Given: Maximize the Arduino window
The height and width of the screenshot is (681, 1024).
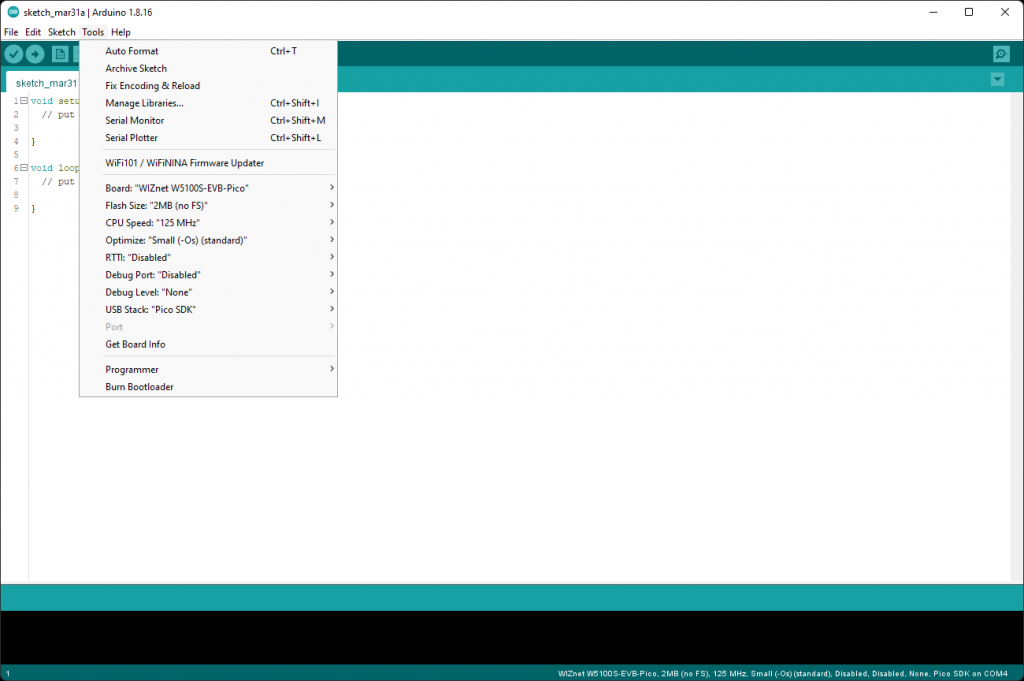Looking at the screenshot, I should click(969, 12).
